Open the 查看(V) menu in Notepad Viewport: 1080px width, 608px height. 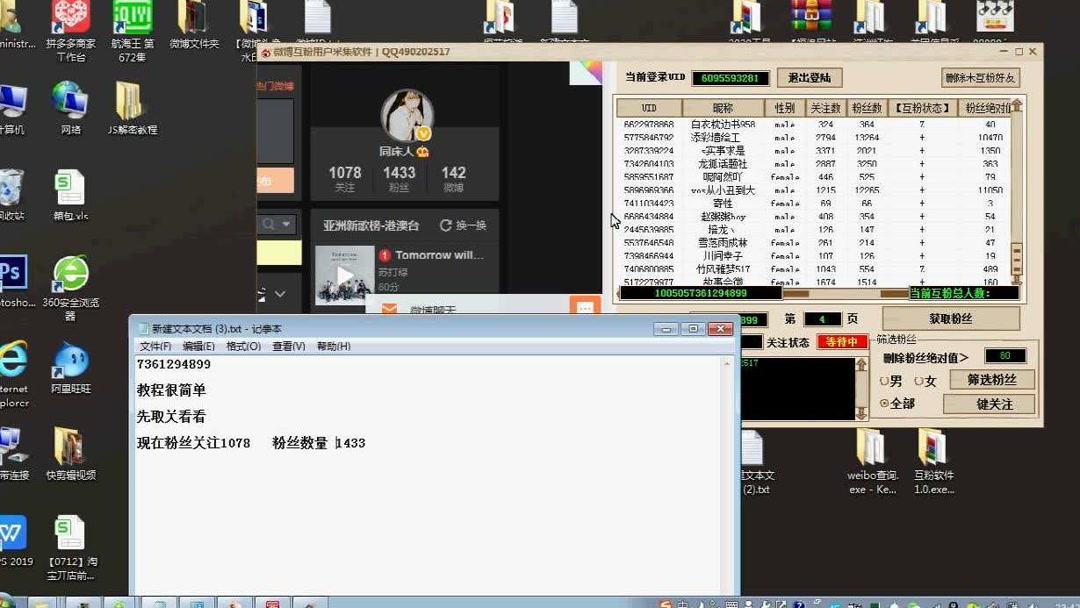[x=288, y=345]
